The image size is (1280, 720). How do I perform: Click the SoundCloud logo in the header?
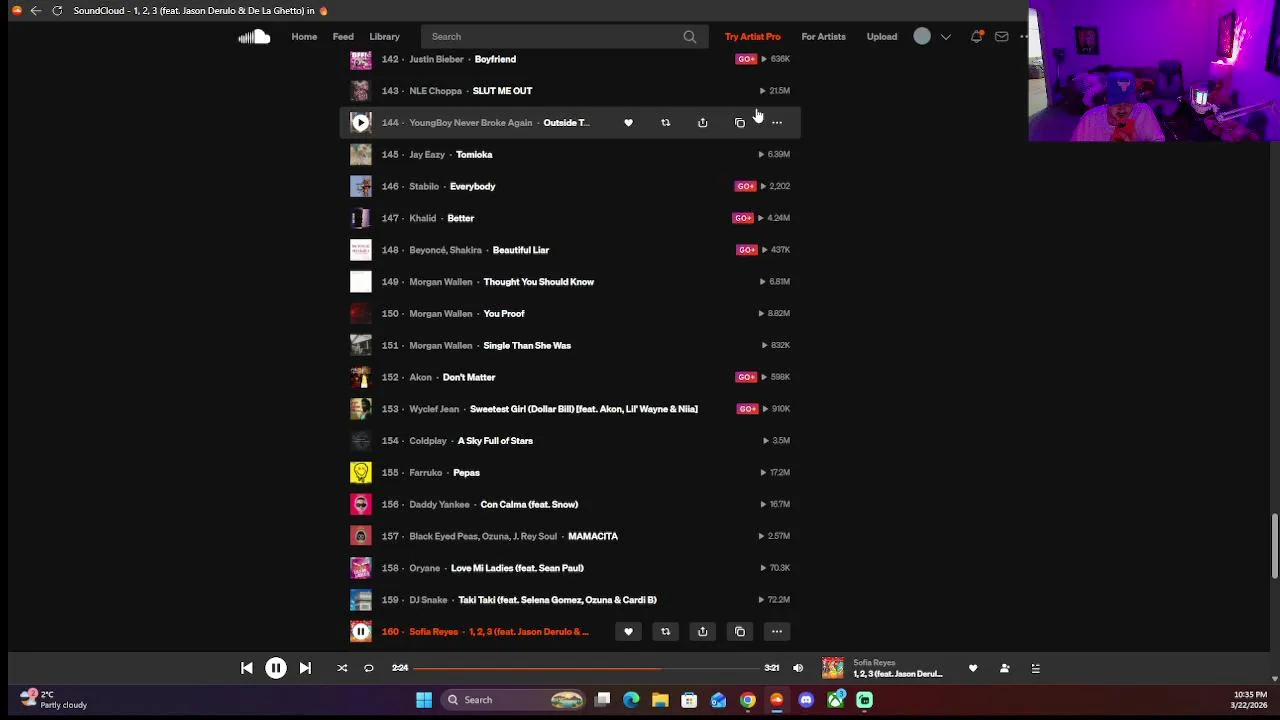pyautogui.click(x=254, y=37)
